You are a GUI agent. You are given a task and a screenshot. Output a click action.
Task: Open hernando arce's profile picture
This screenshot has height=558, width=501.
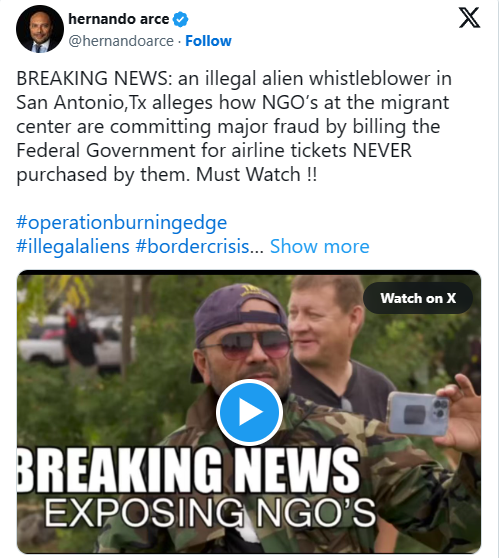[40, 29]
